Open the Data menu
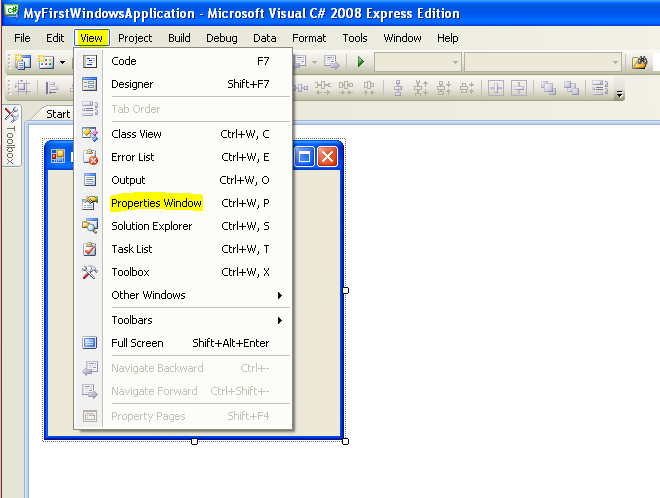 [264, 38]
